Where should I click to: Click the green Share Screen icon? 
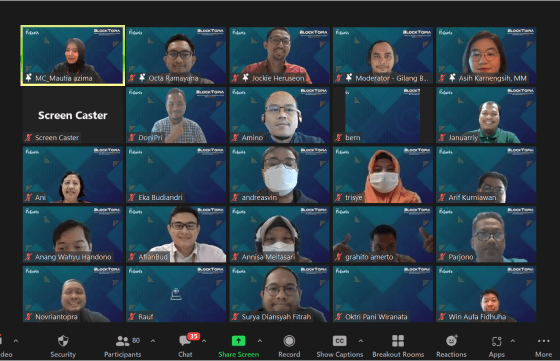tap(239, 341)
